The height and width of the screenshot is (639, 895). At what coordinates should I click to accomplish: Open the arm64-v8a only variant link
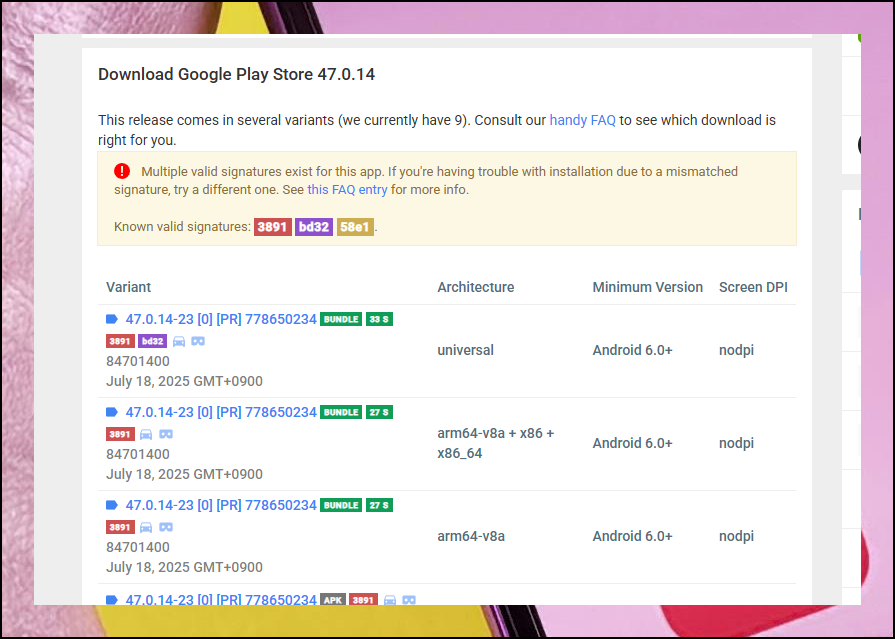point(221,505)
